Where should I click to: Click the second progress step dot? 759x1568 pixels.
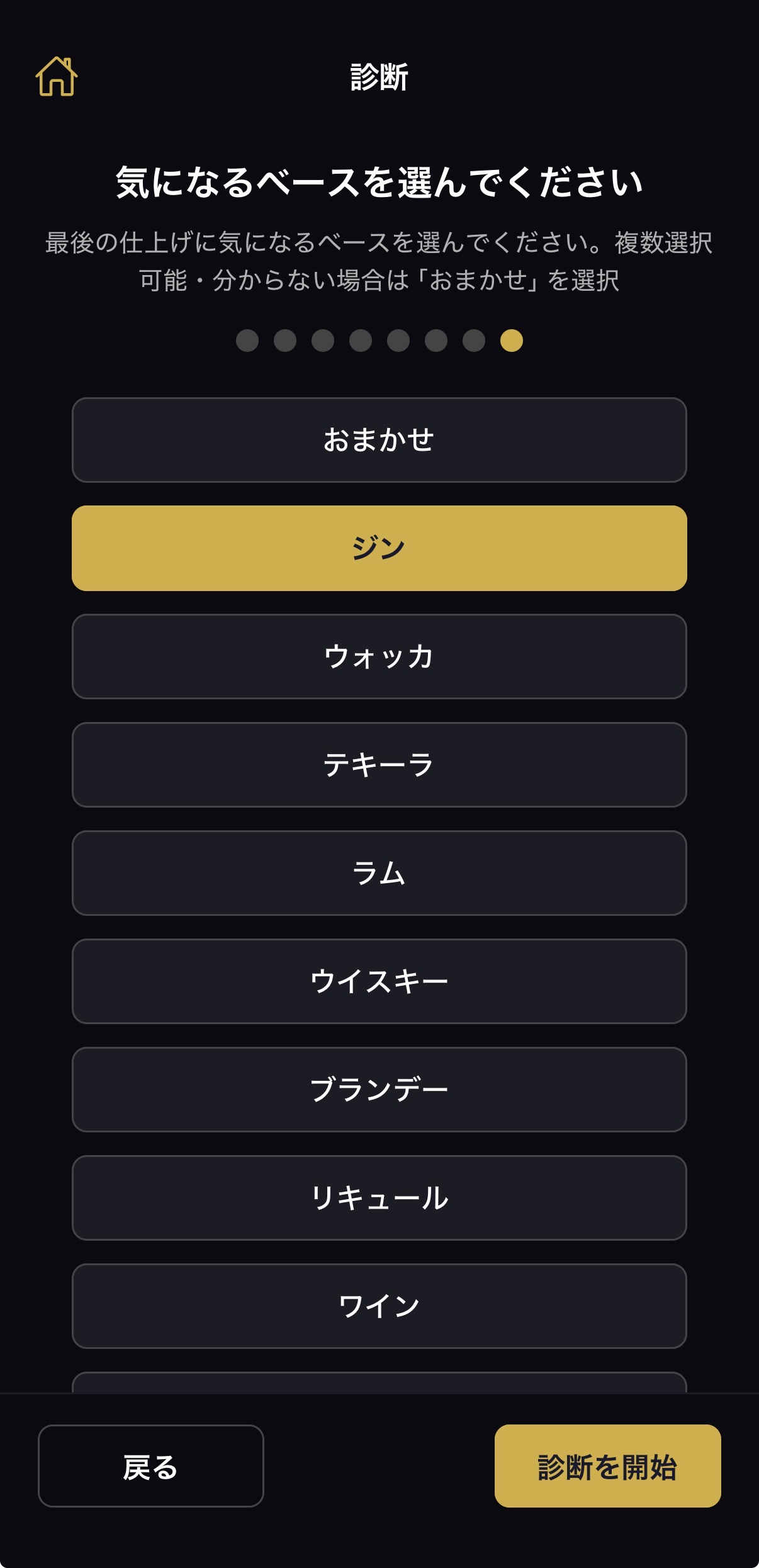(x=285, y=341)
